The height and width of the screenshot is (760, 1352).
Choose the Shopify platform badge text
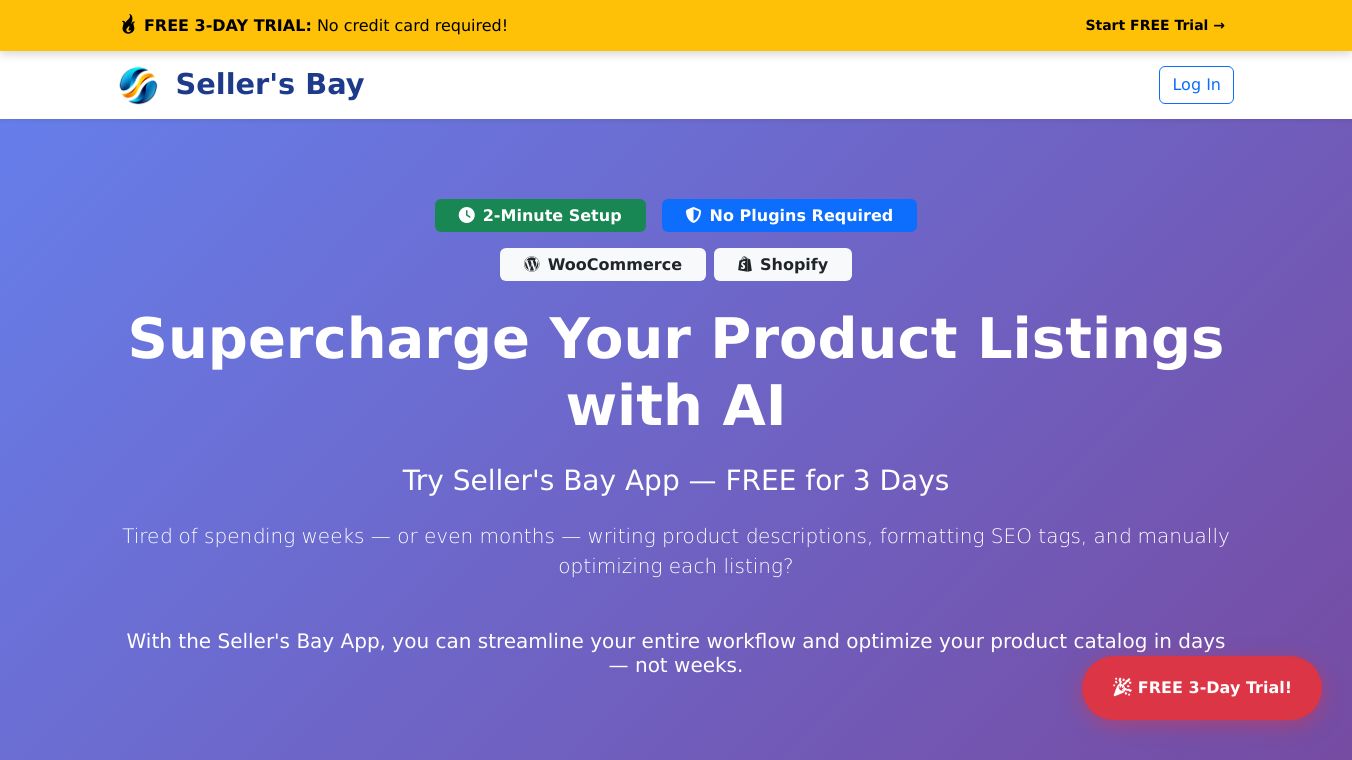794,264
